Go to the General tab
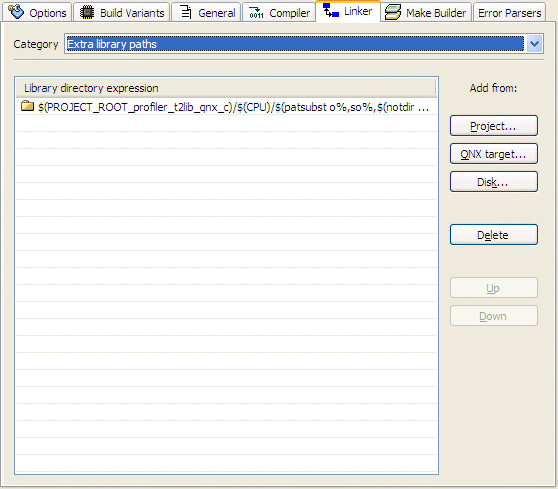 click(x=206, y=12)
